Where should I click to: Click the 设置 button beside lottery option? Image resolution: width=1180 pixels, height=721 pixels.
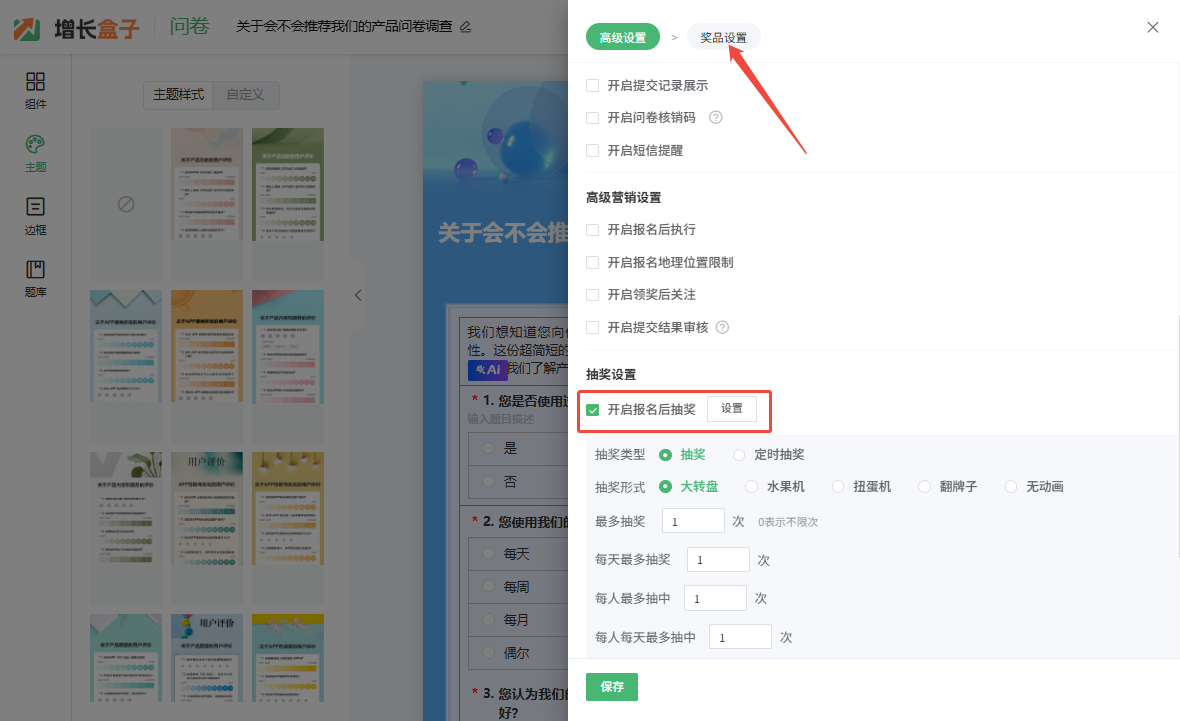(x=731, y=408)
